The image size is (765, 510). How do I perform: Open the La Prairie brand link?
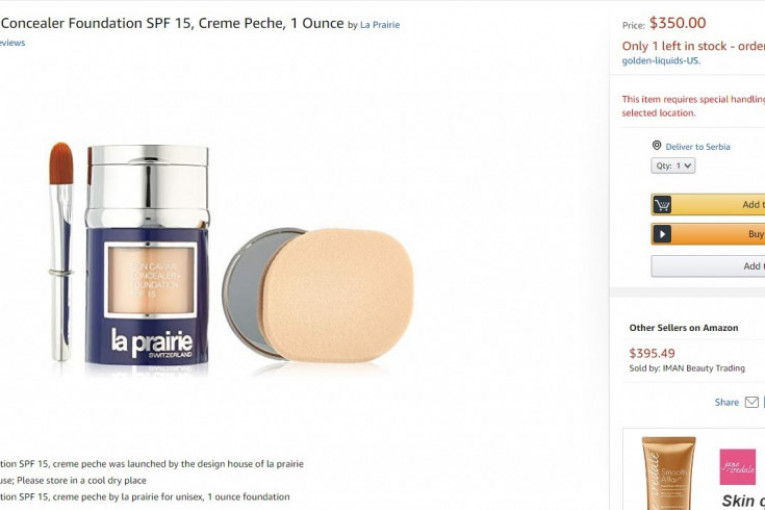[379, 25]
